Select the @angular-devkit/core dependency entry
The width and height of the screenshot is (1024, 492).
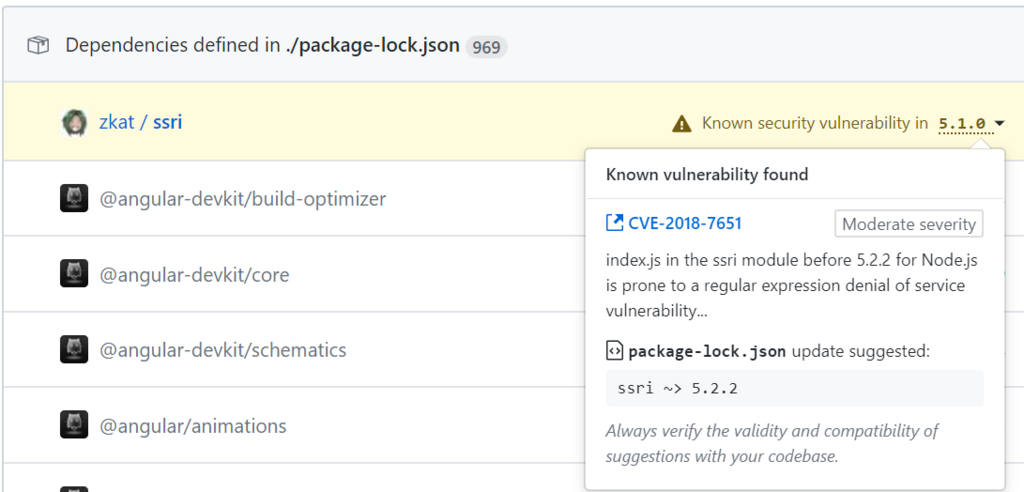[194, 274]
